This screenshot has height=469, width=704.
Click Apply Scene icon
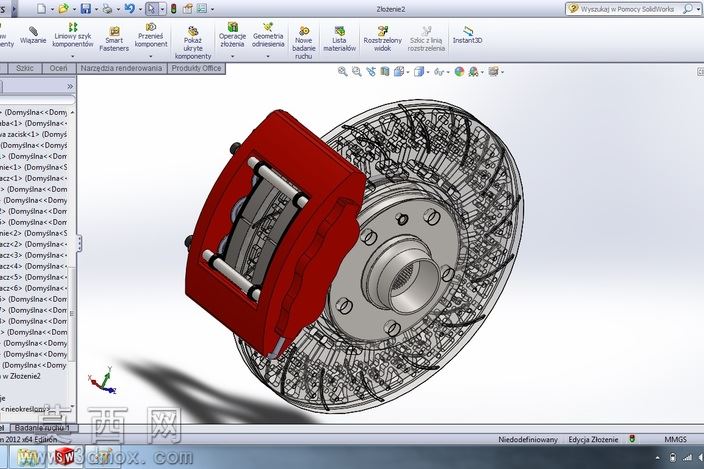point(473,71)
